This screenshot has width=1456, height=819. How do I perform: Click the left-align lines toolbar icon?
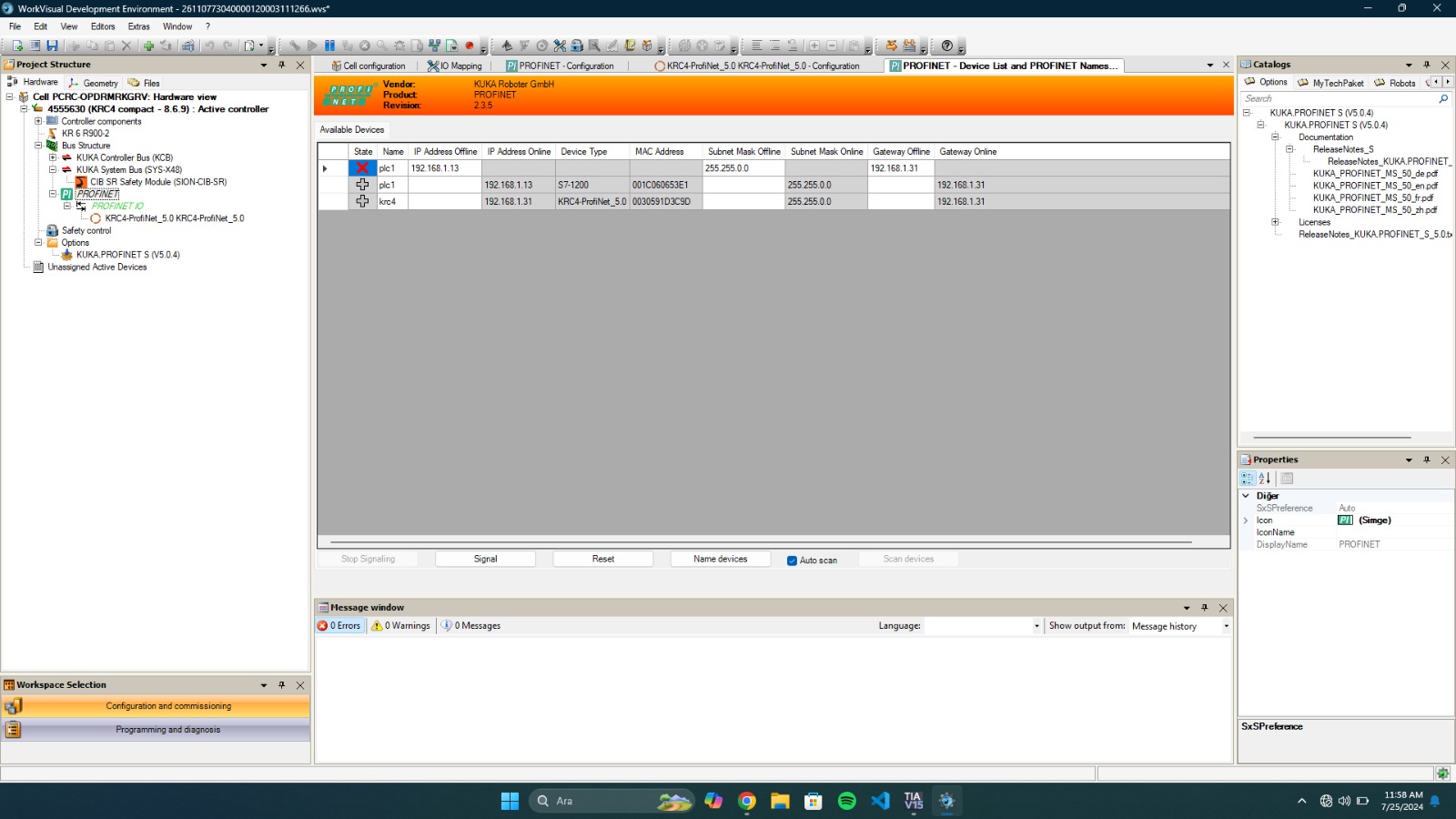(756, 45)
